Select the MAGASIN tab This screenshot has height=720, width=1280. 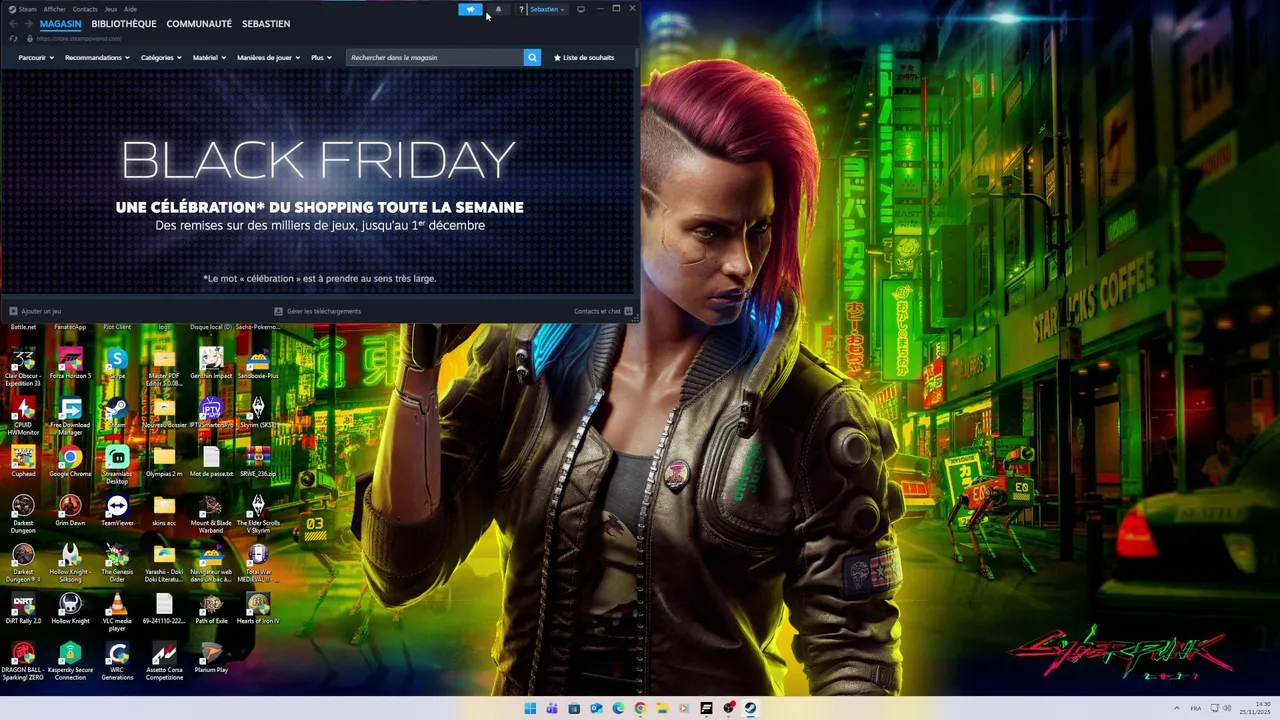point(61,23)
